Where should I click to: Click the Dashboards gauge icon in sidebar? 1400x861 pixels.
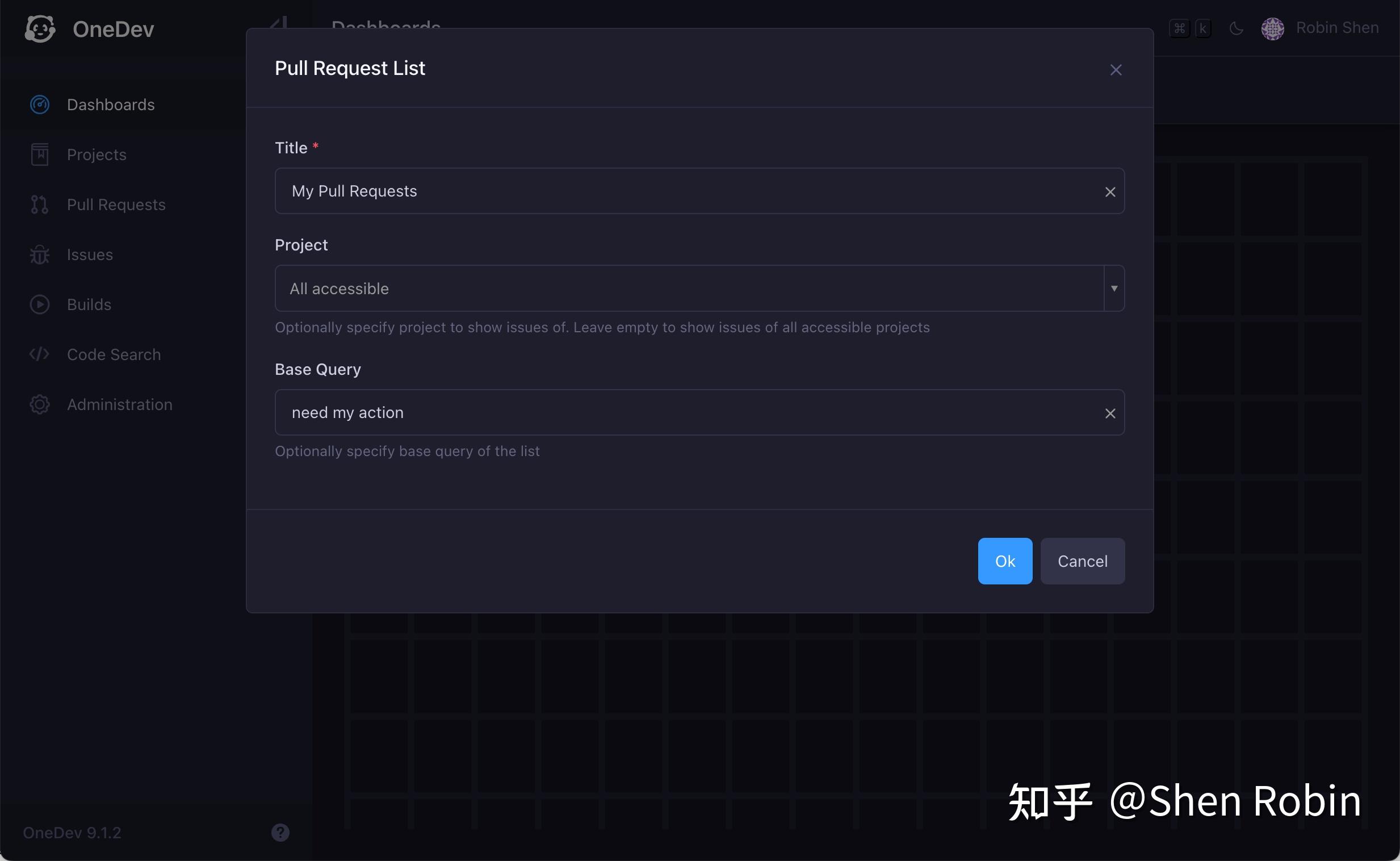click(40, 105)
